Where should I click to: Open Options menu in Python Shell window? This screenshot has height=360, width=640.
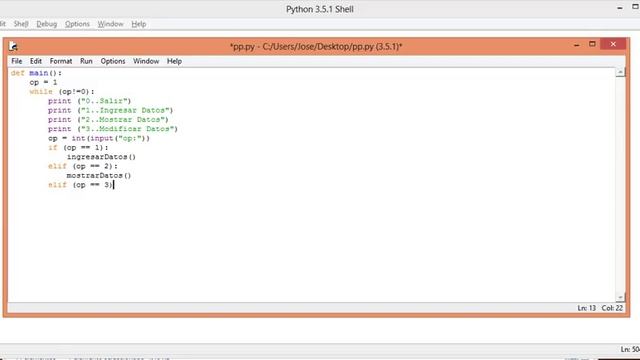77,24
